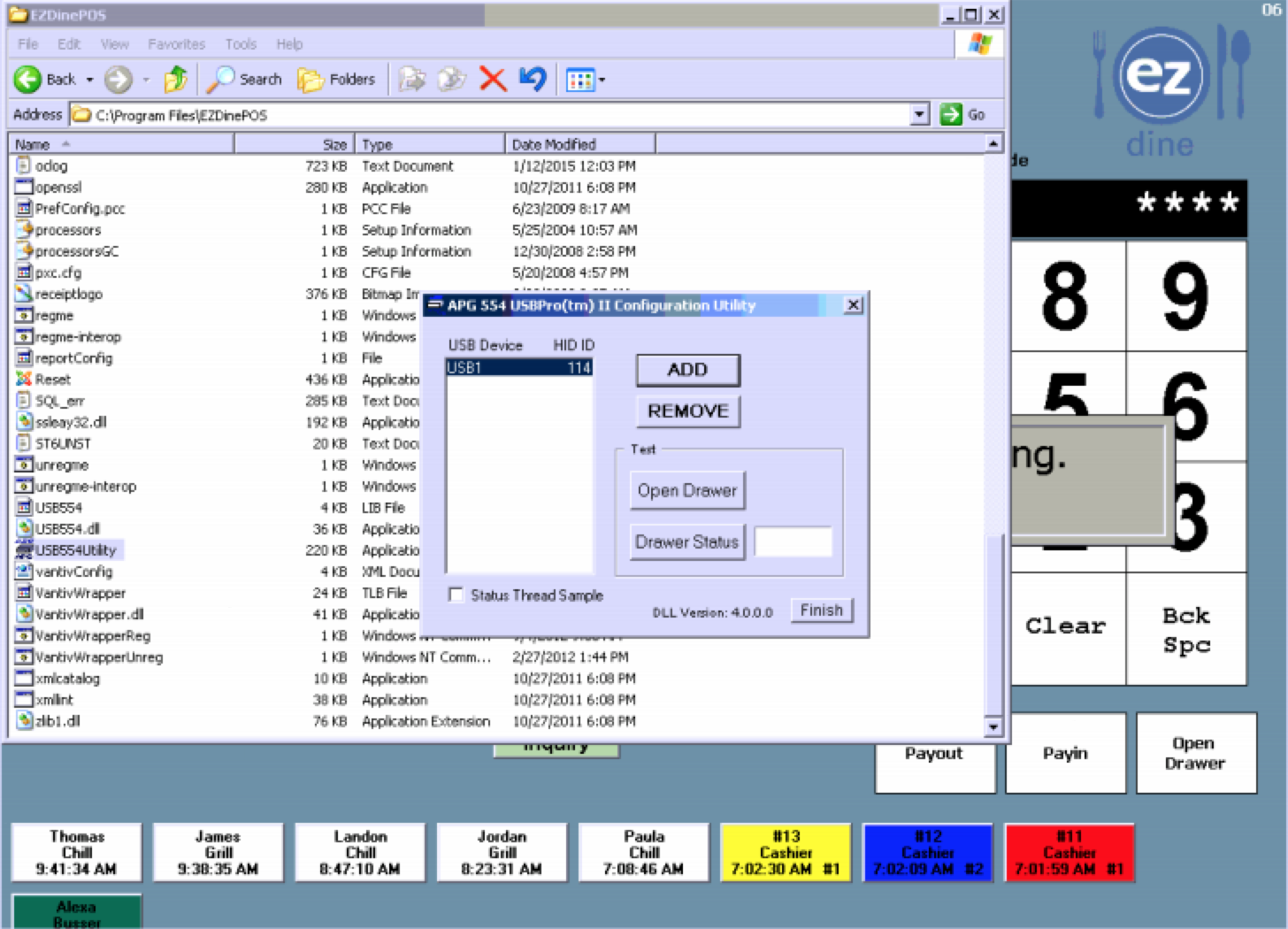
Task: Select the blue #12 Cashier tile
Action: [x=928, y=853]
